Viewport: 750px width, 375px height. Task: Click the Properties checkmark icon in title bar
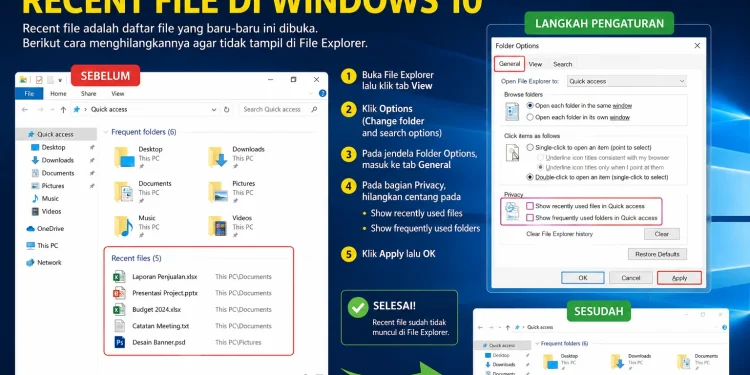point(39,80)
